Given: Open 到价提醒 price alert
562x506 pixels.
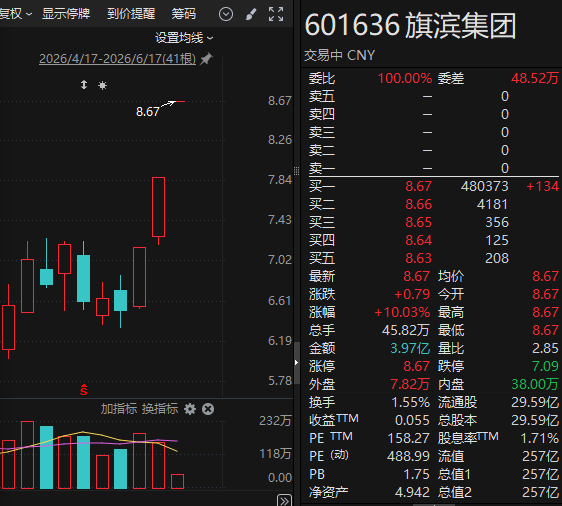Looking at the screenshot, I should [x=131, y=14].
